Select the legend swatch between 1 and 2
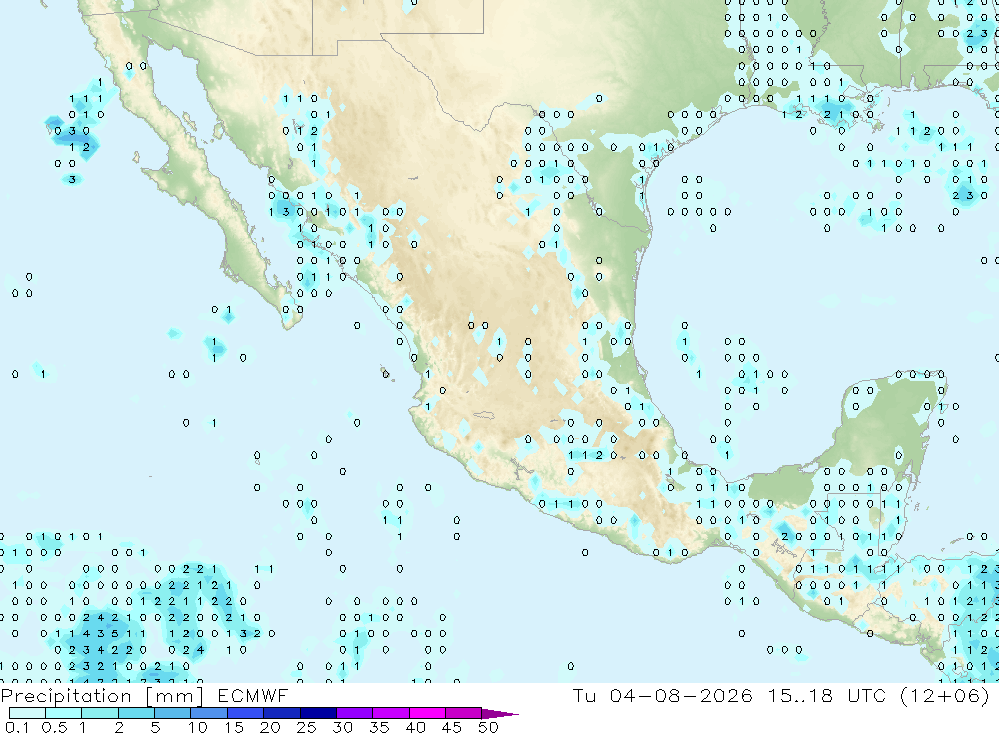 (x=100, y=713)
